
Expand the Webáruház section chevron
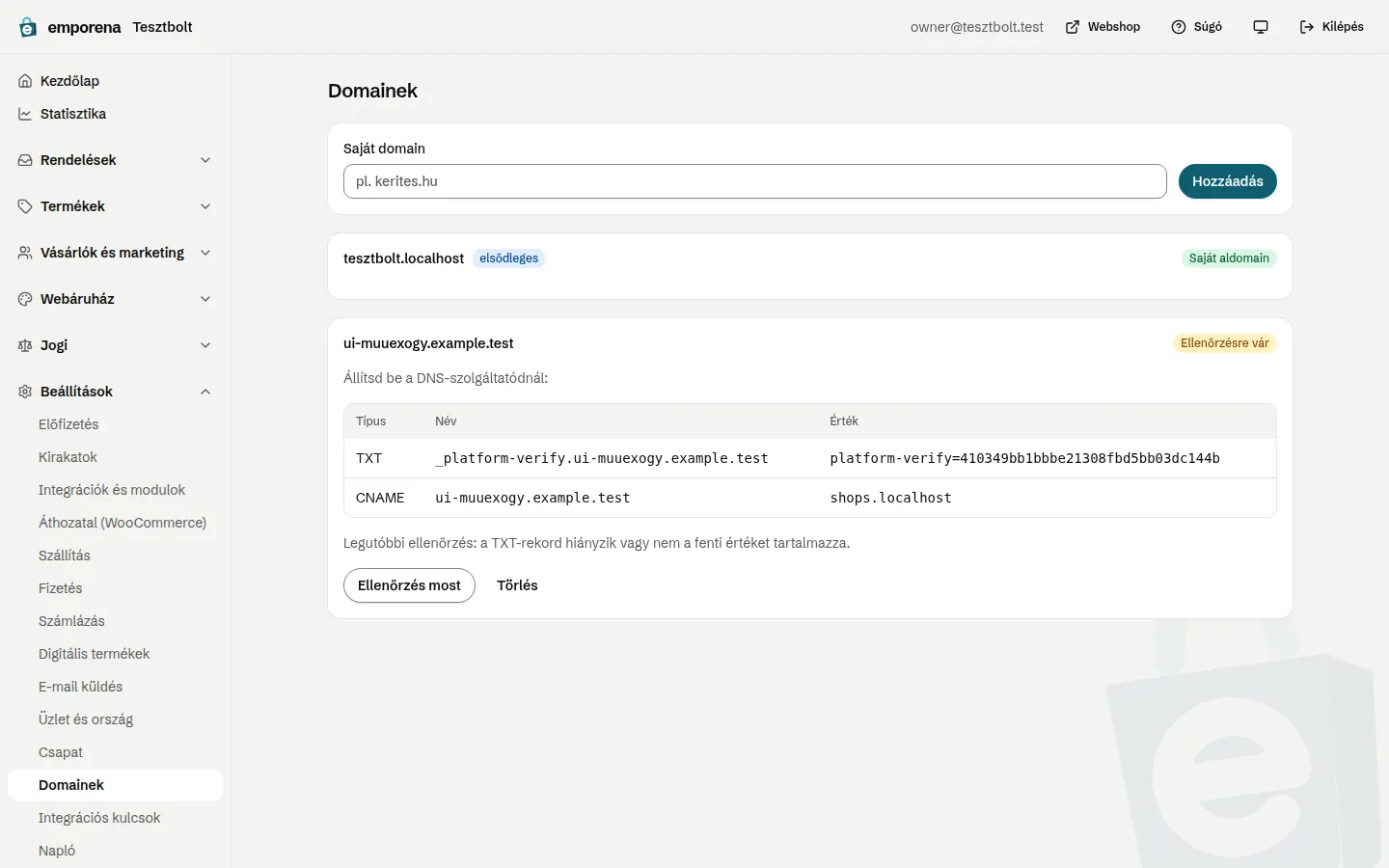205,299
